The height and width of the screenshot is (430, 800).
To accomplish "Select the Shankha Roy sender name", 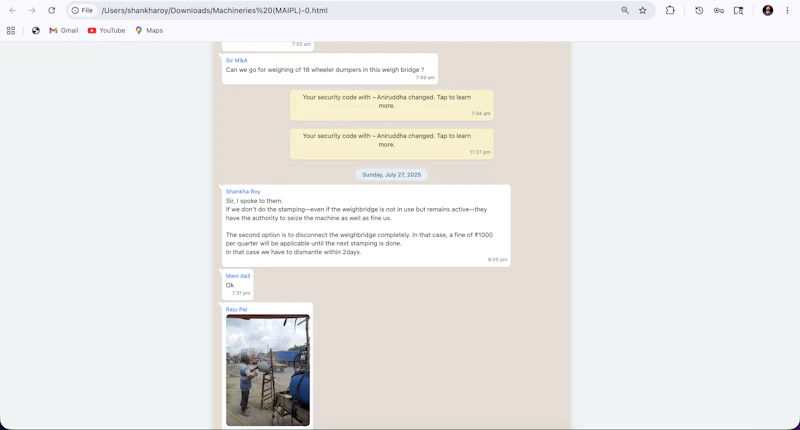I will [243, 191].
